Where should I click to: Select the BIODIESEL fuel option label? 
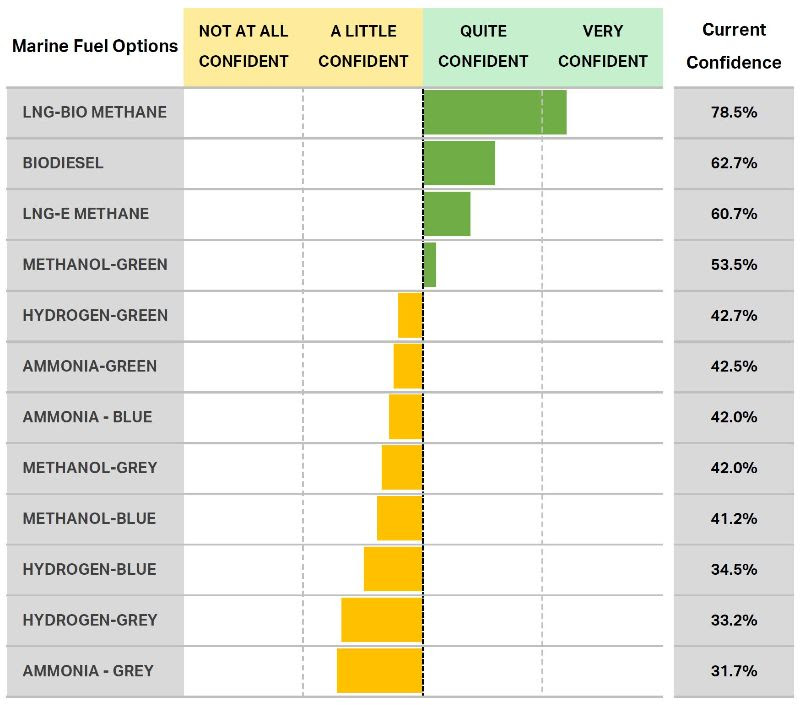click(63, 163)
